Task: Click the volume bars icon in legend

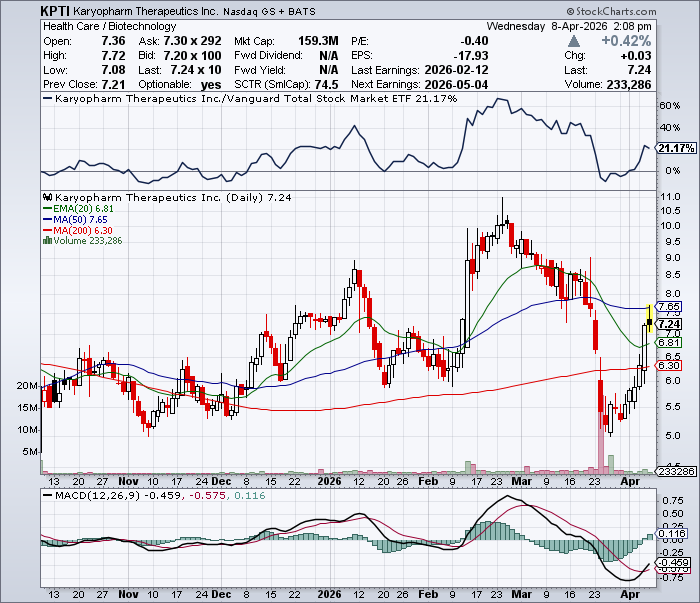Action: 47,241
